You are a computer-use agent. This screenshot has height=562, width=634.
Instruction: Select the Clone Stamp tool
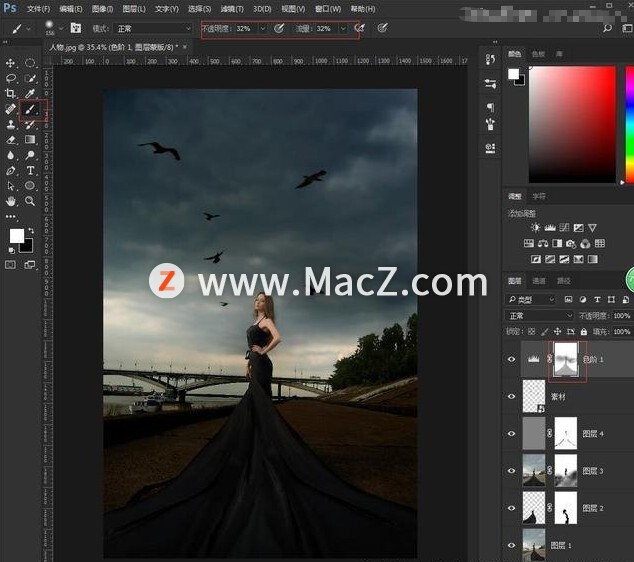[10, 125]
